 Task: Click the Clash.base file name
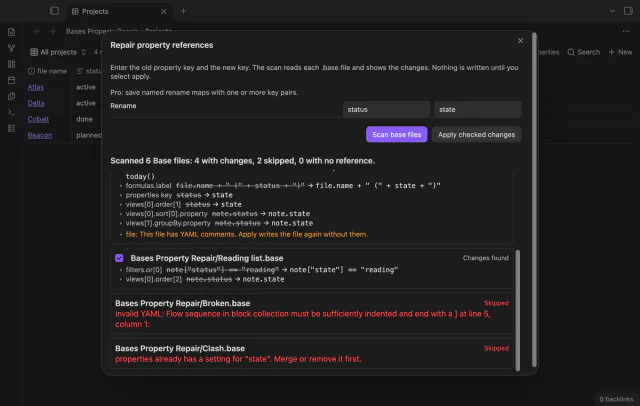pos(180,348)
